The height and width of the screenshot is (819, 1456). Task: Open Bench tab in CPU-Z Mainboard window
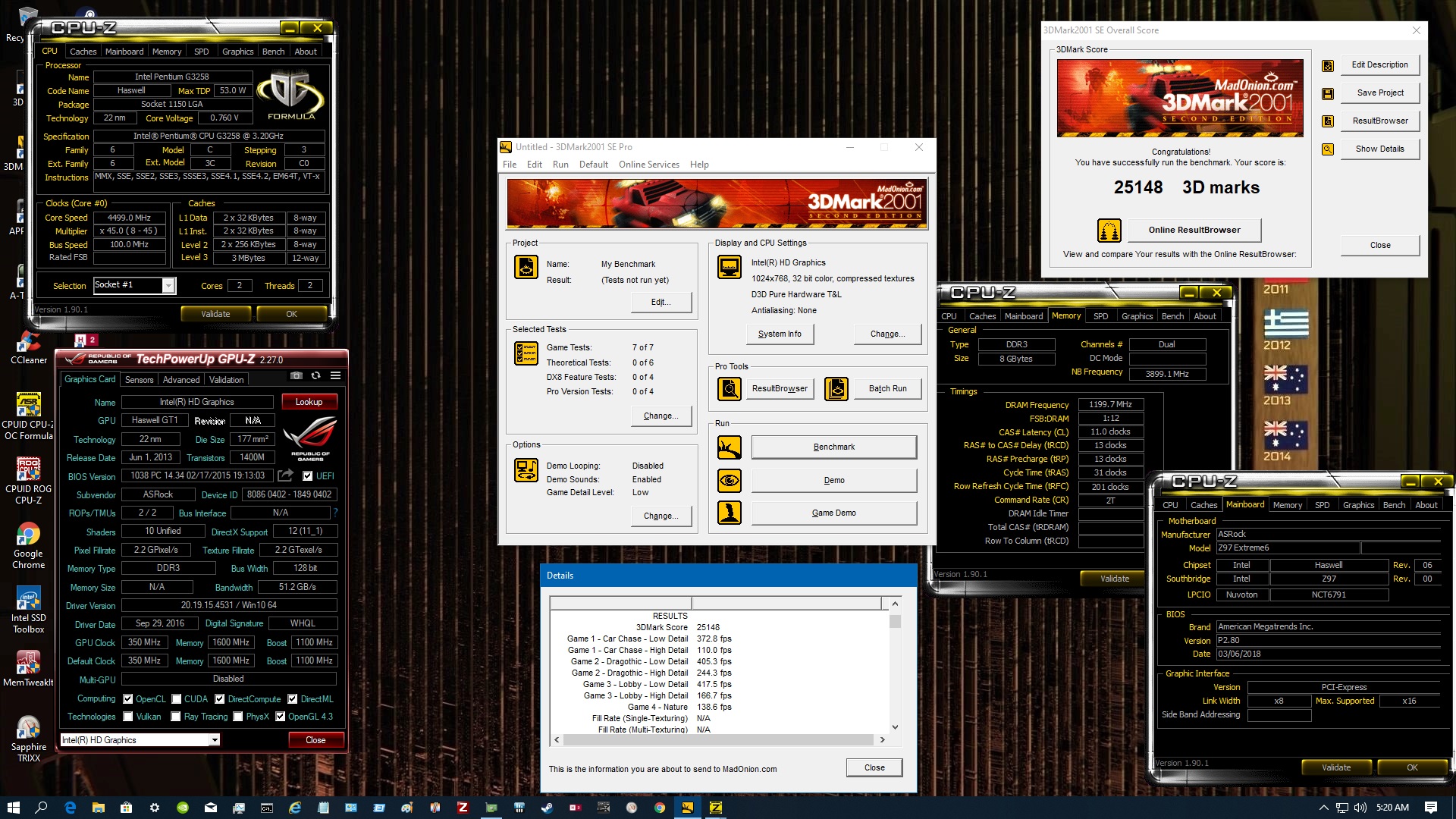click(x=1394, y=505)
